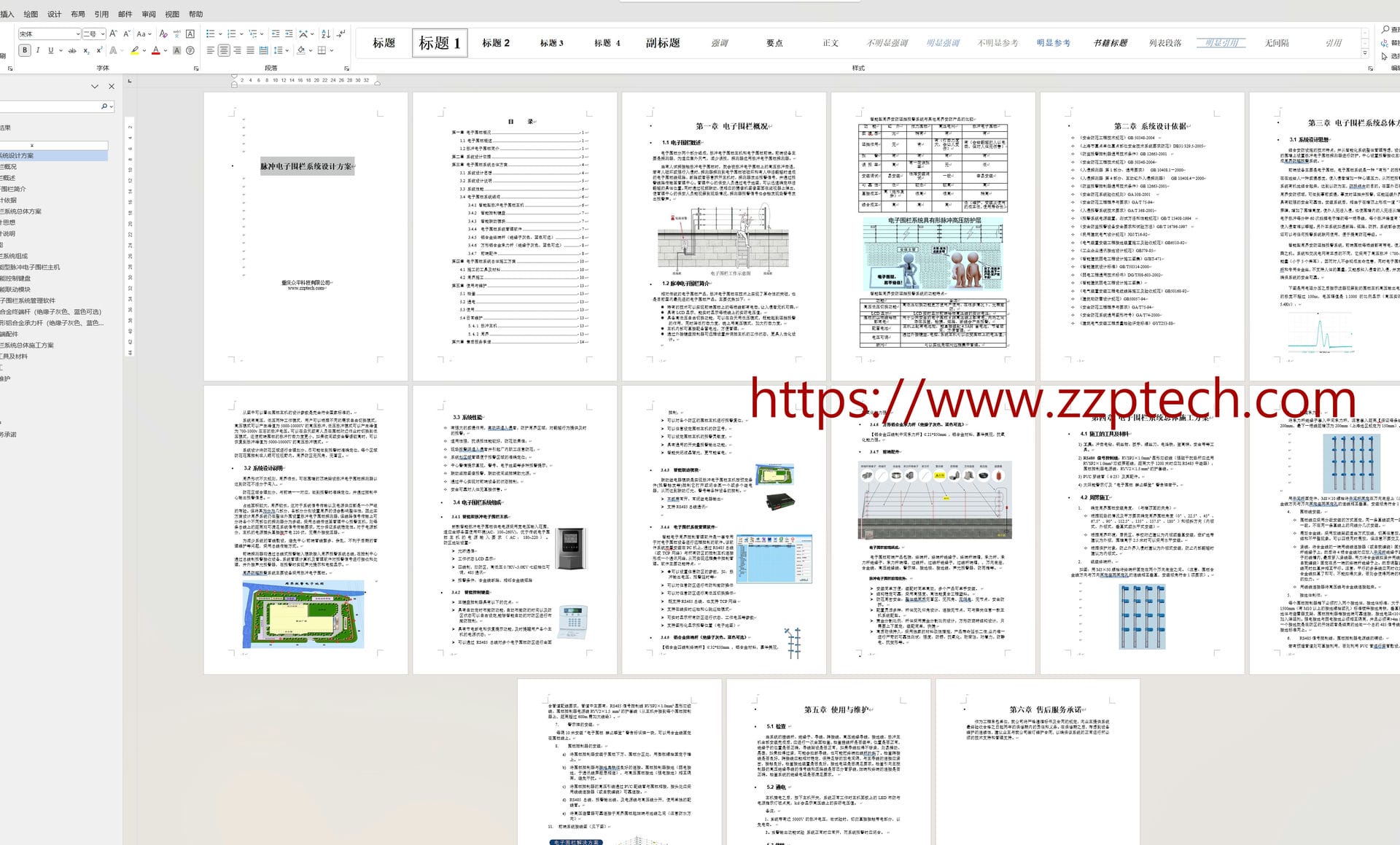Apply the 副标题 style
The image size is (1400, 845).
point(662,43)
